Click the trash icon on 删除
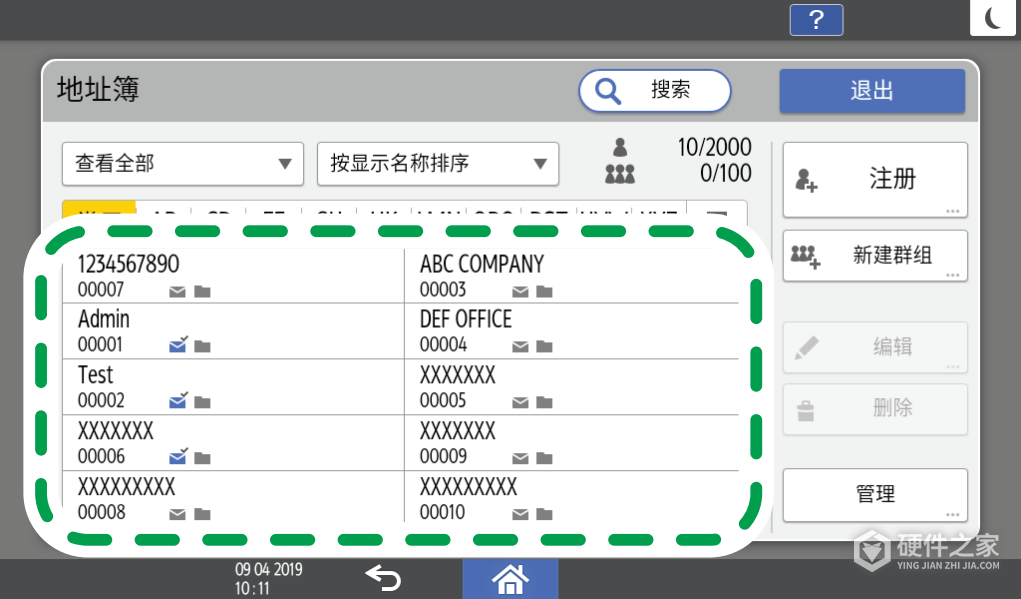Image resolution: width=1021 pixels, height=599 pixels. click(805, 411)
